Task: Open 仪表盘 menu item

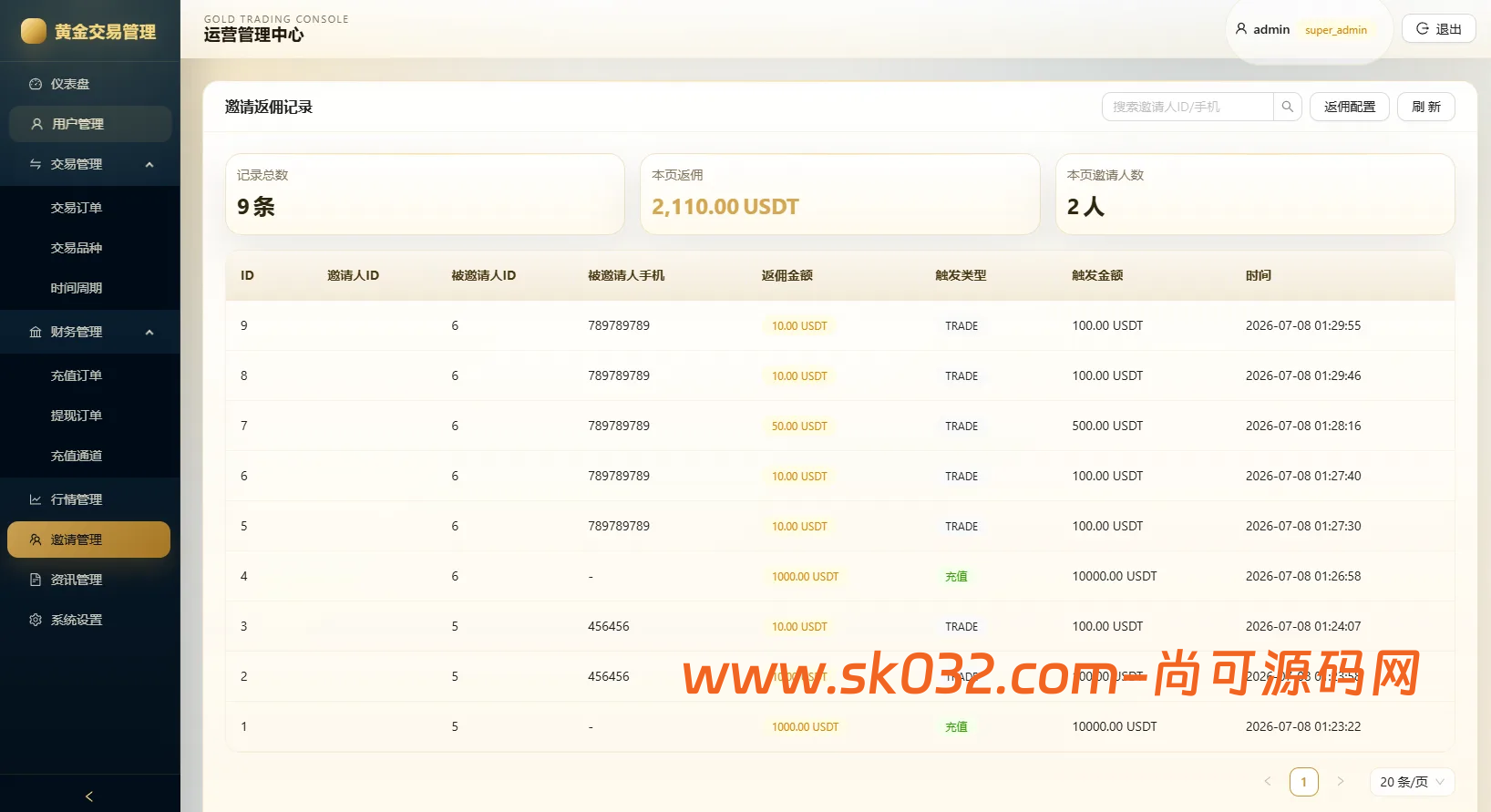Action: tap(90, 84)
